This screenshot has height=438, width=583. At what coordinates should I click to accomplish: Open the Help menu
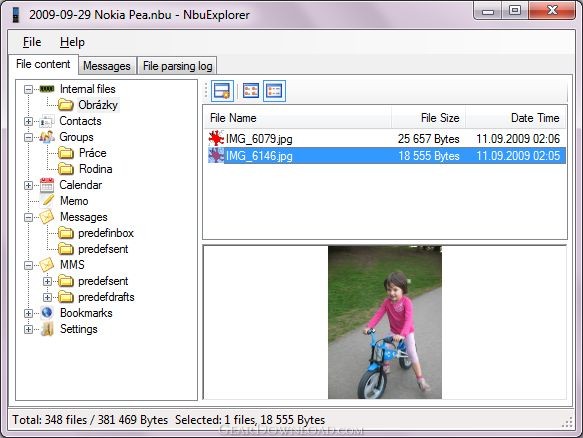pyautogui.click(x=72, y=42)
